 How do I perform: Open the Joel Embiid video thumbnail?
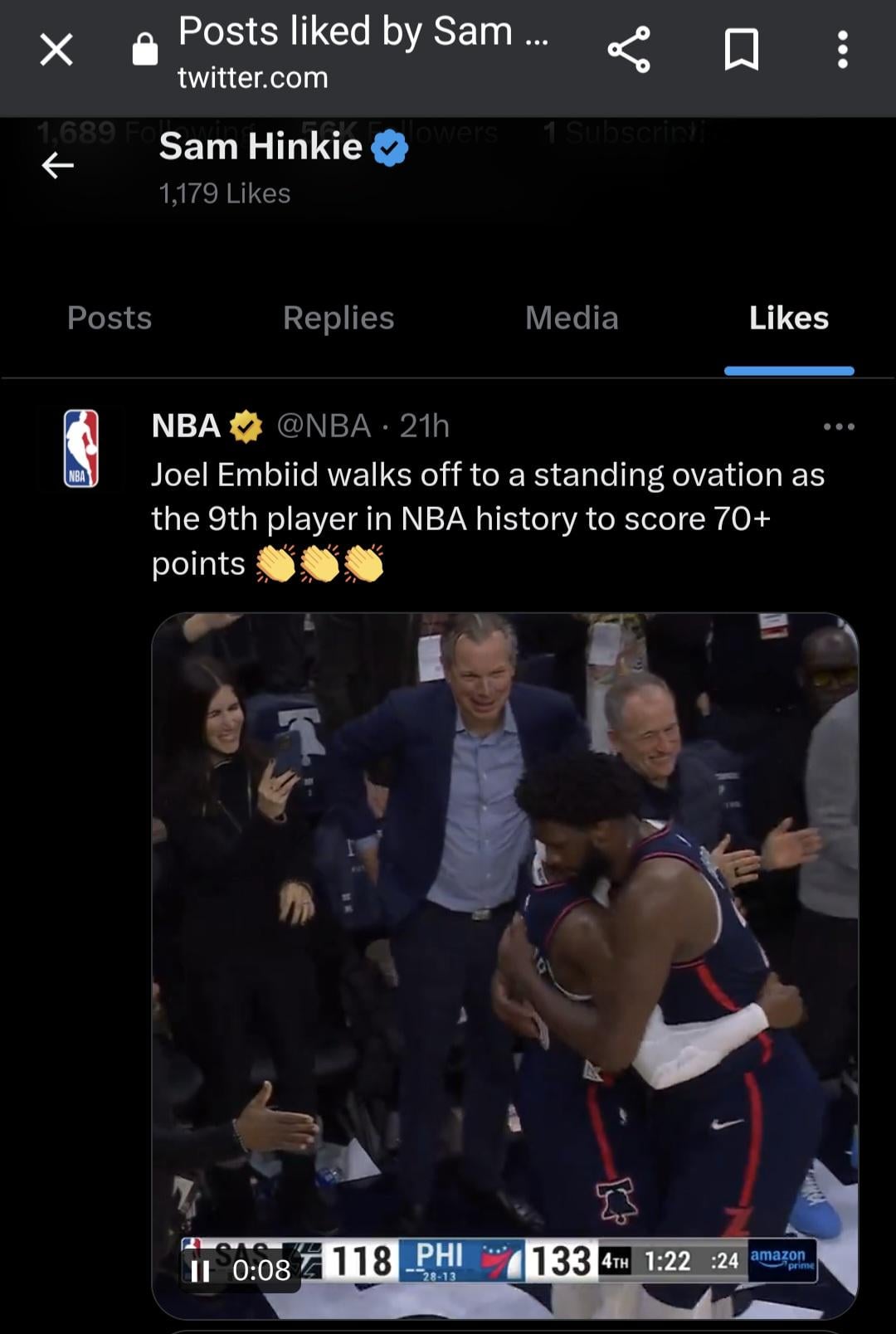[x=504, y=966]
